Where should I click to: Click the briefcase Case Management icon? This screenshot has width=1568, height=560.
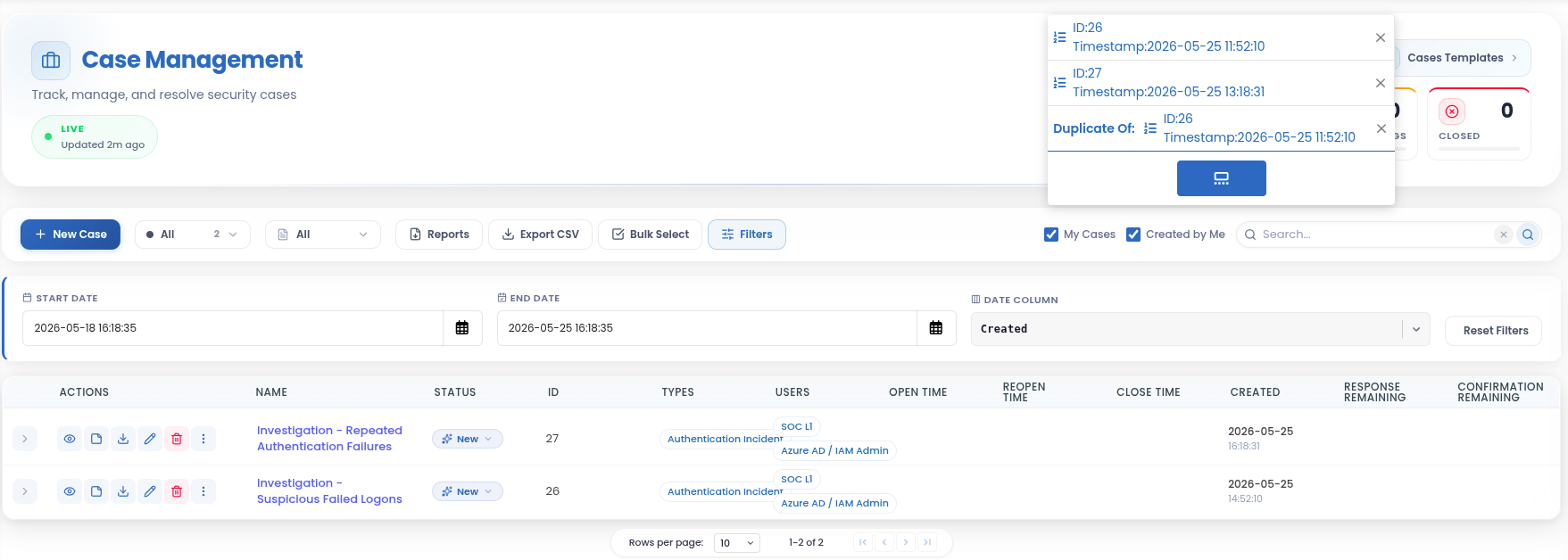click(51, 61)
